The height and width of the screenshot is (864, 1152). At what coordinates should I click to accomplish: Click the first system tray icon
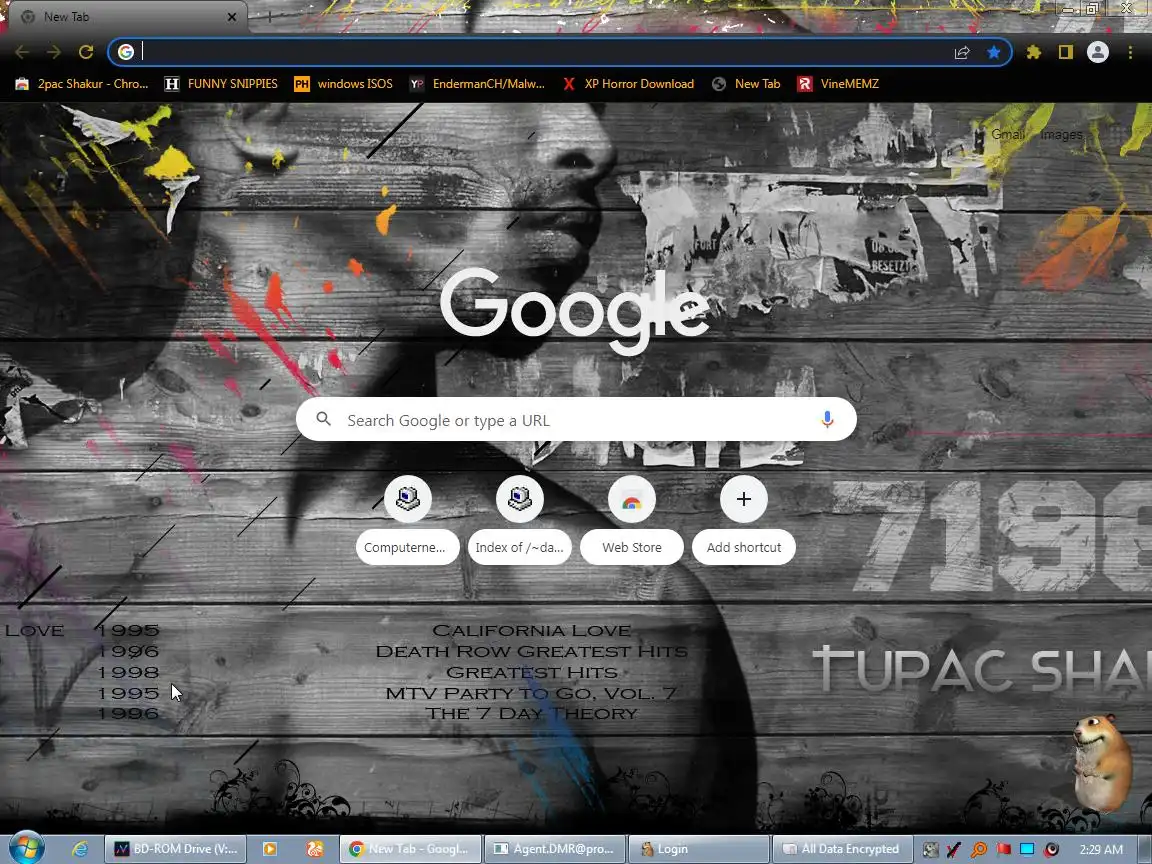(x=930, y=849)
